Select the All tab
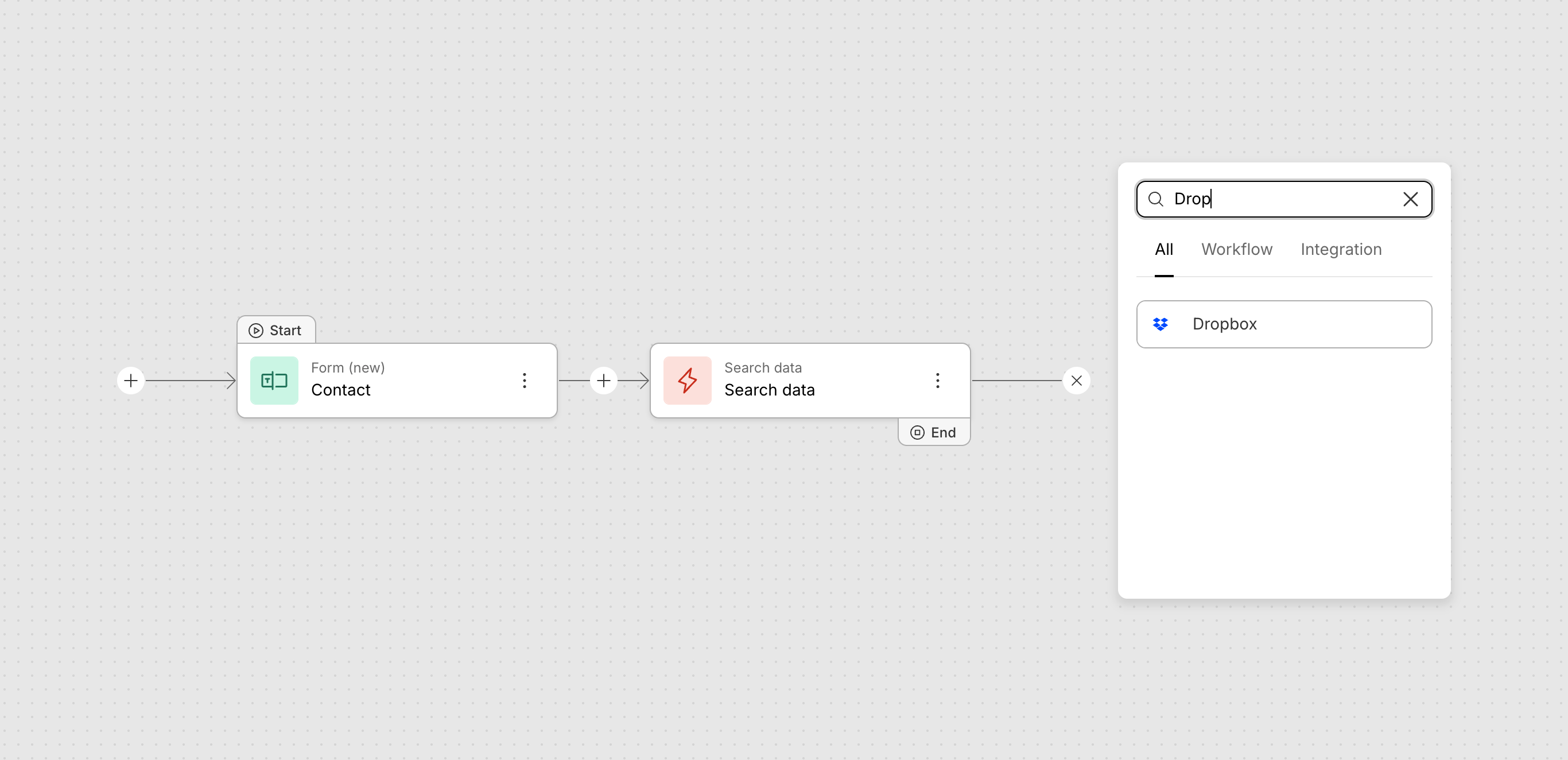This screenshot has width=1568, height=760. [1164, 250]
